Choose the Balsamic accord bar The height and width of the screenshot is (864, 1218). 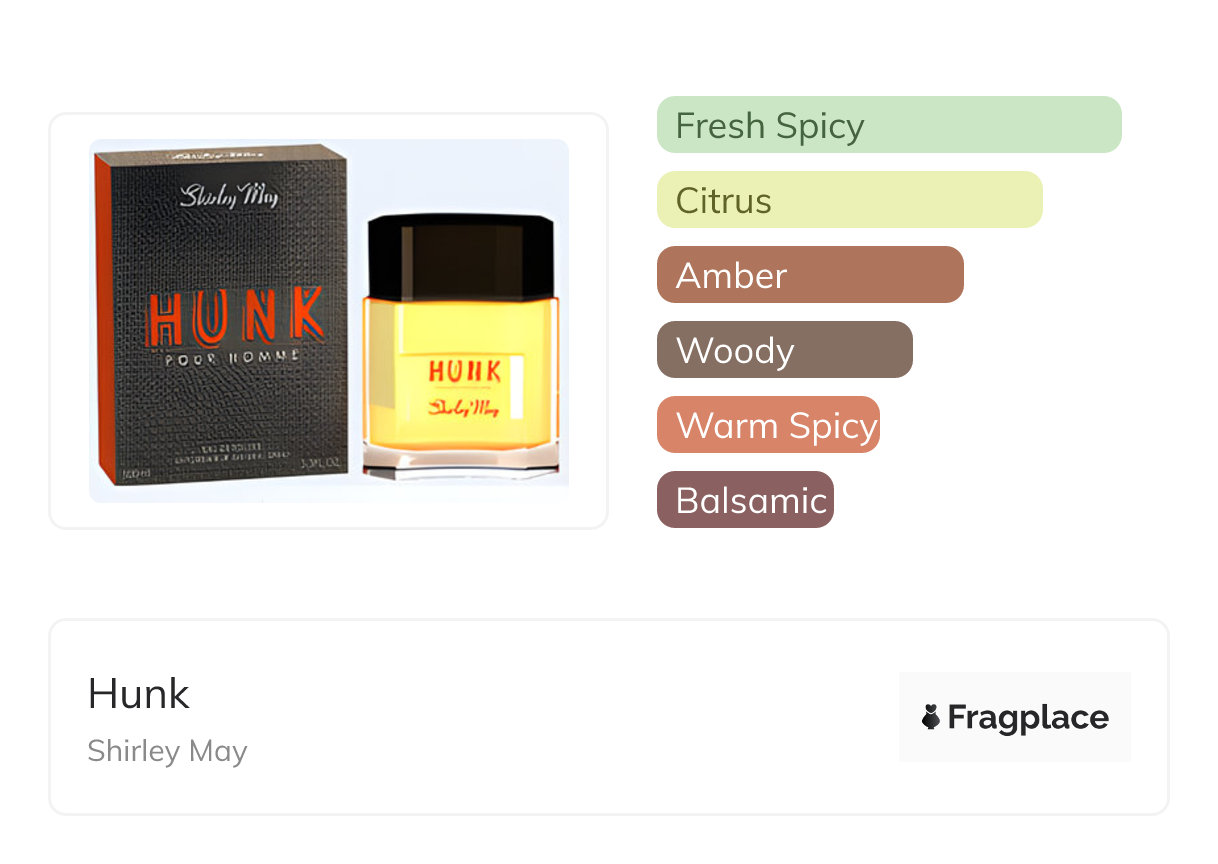pyautogui.click(x=745, y=500)
